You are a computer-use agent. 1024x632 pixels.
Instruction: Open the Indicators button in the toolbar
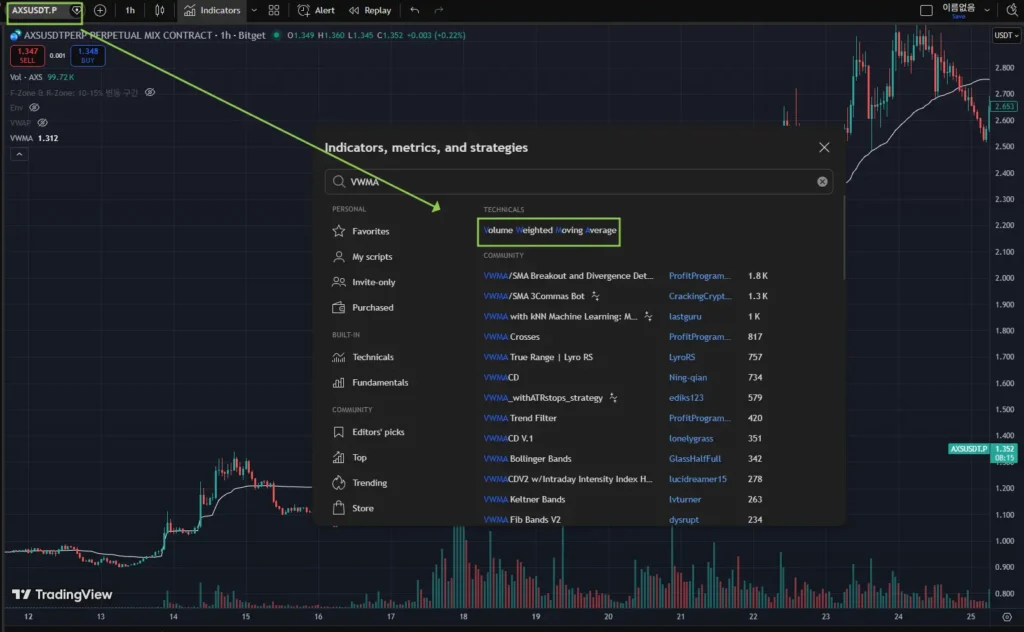(x=212, y=10)
